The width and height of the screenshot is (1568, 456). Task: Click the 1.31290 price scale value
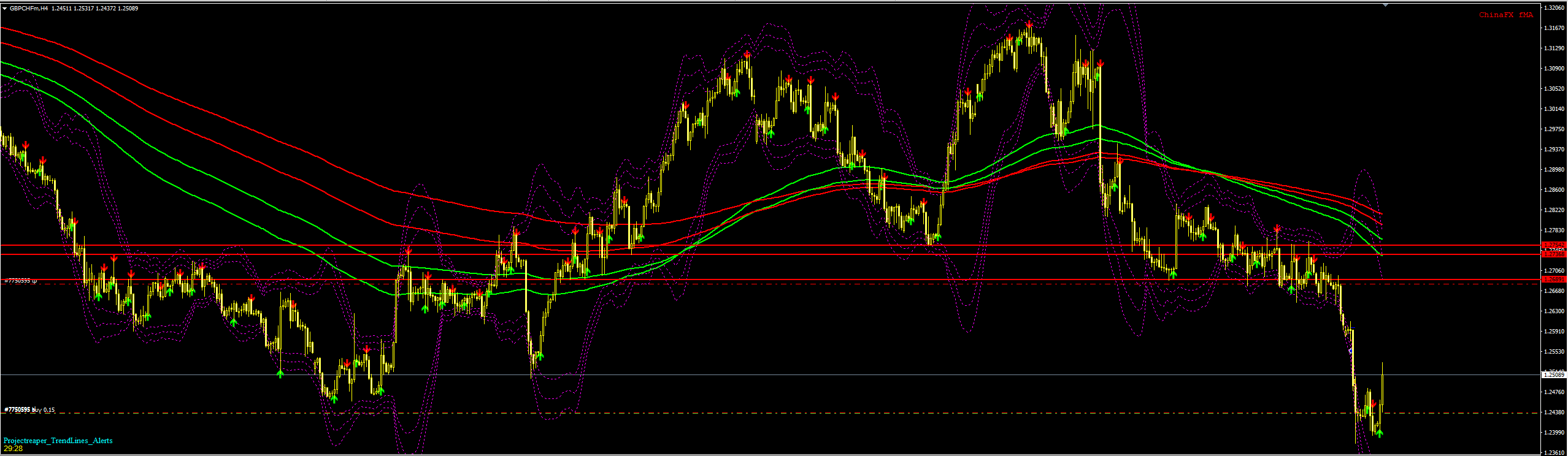tap(1555, 48)
